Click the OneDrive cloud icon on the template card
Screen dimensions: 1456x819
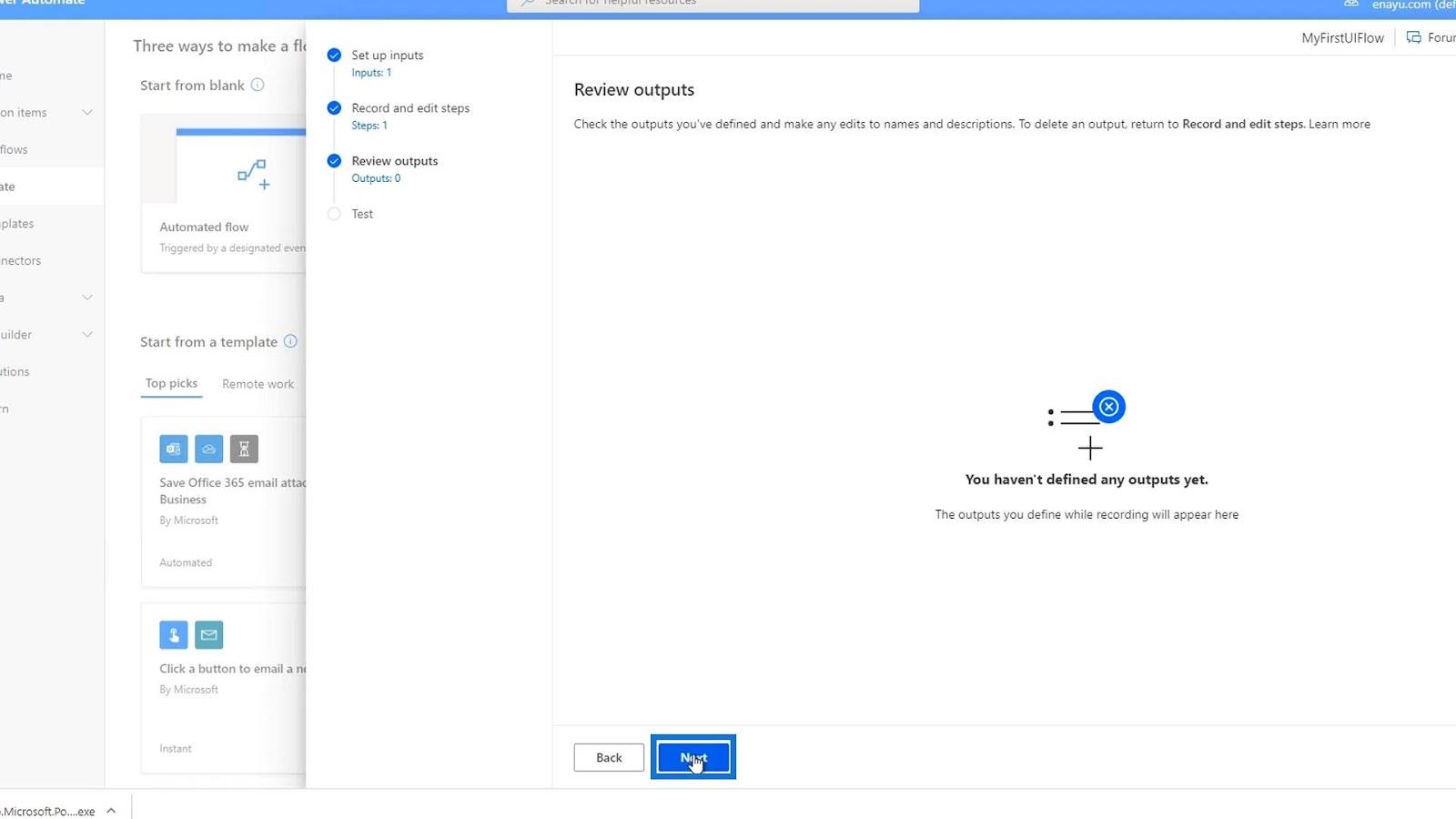point(208,449)
